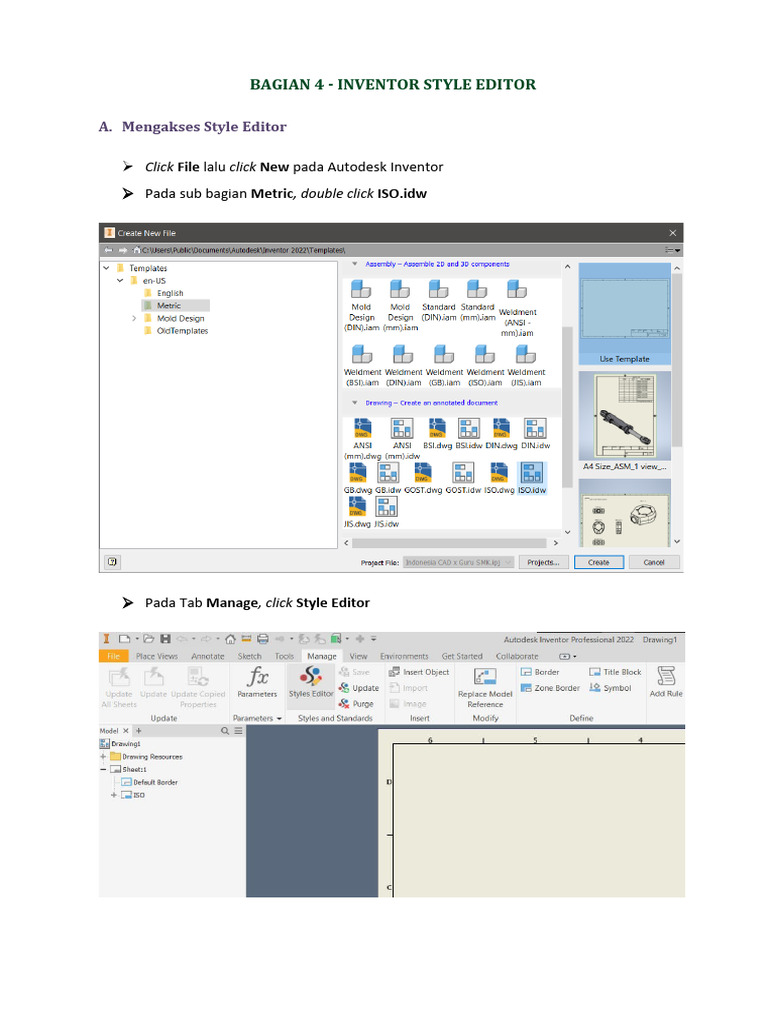Expand Drawing Resources in model browser
The height and width of the screenshot is (1024, 768).
(x=103, y=756)
